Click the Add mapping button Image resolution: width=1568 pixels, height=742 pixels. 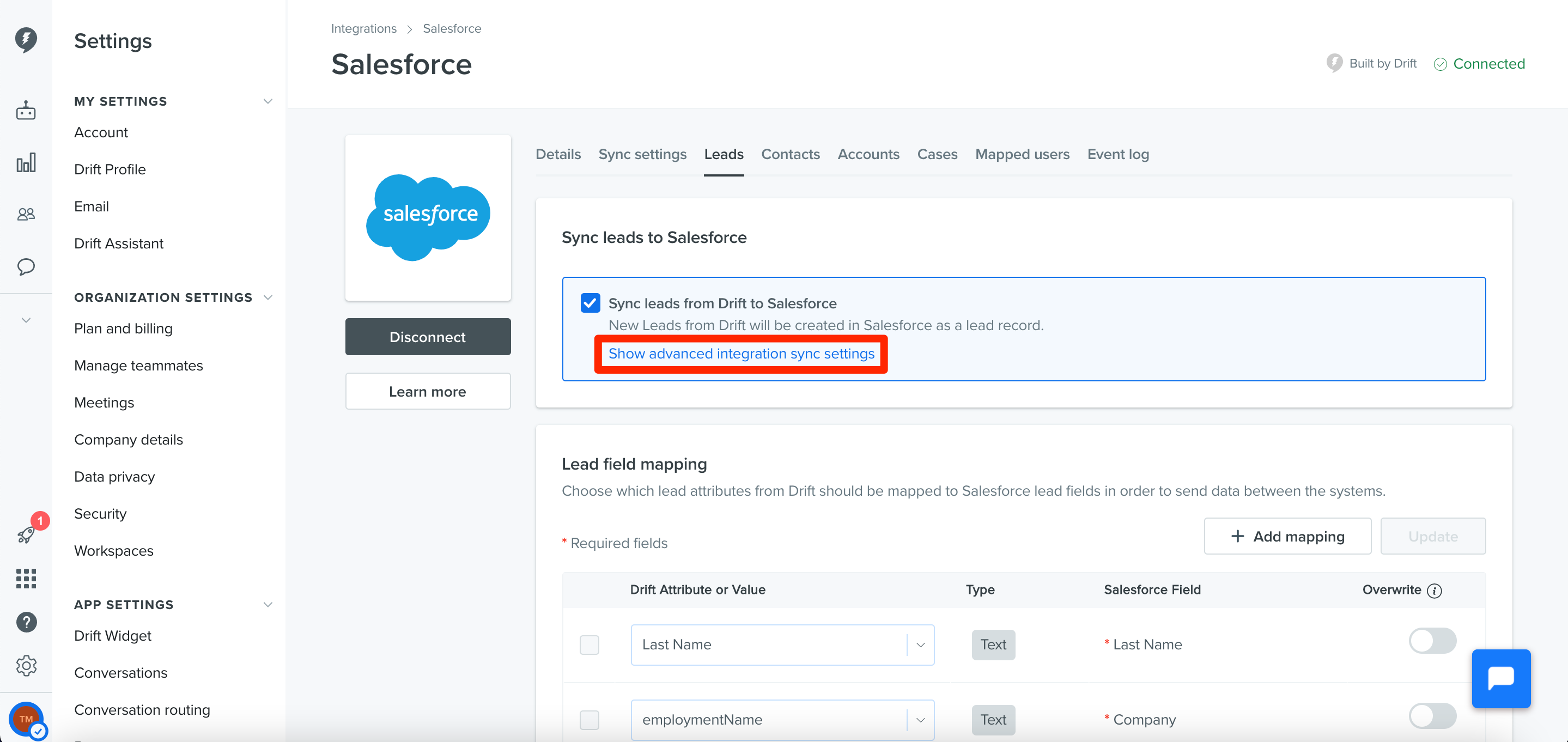[1287, 536]
